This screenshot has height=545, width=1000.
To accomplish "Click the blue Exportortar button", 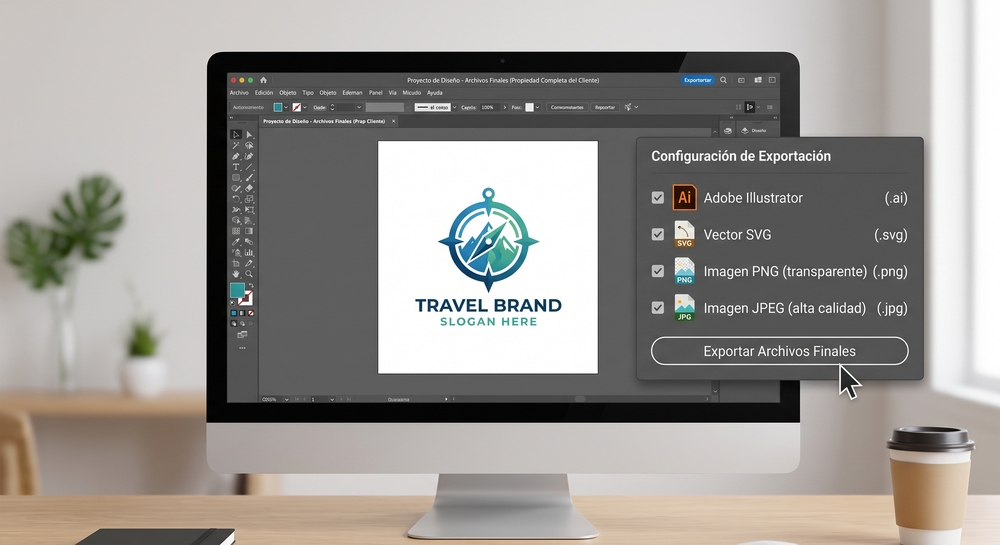I will pos(698,80).
